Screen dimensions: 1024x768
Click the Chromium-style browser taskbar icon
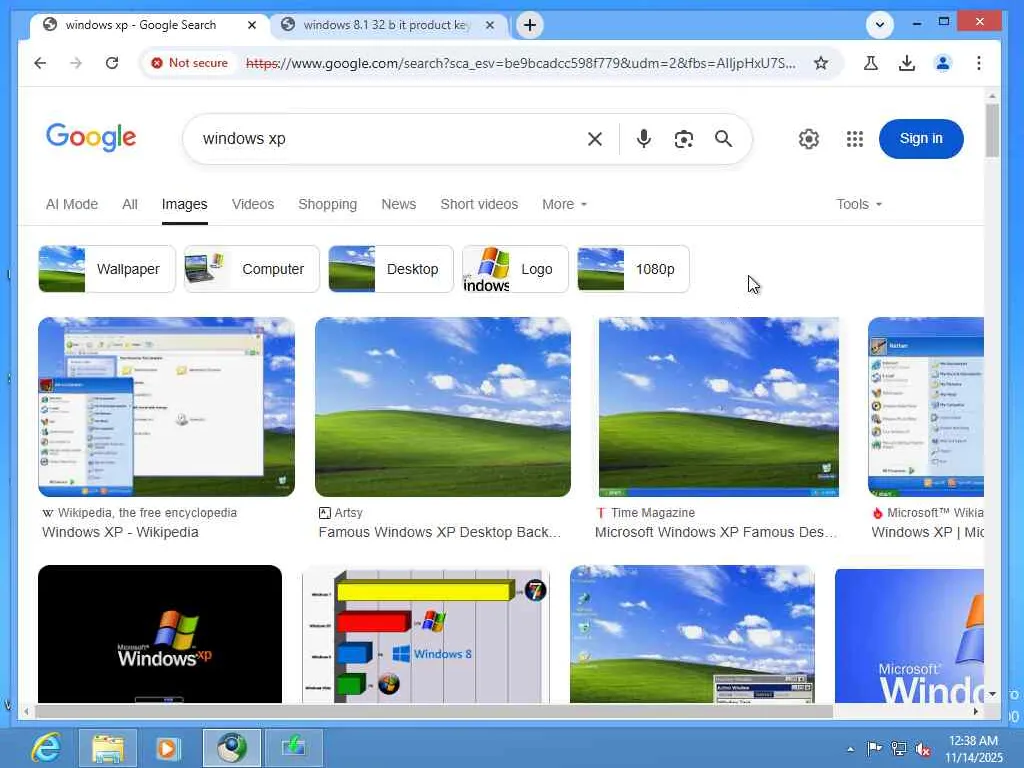(x=231, y=748)
